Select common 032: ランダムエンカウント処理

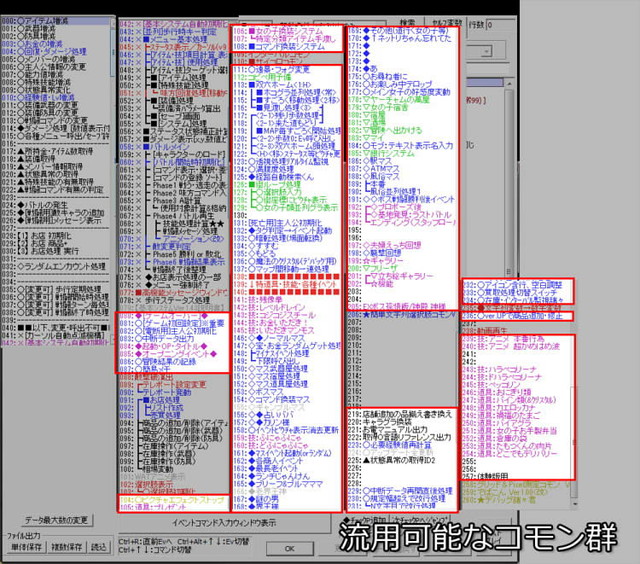(x=55, y=267)
